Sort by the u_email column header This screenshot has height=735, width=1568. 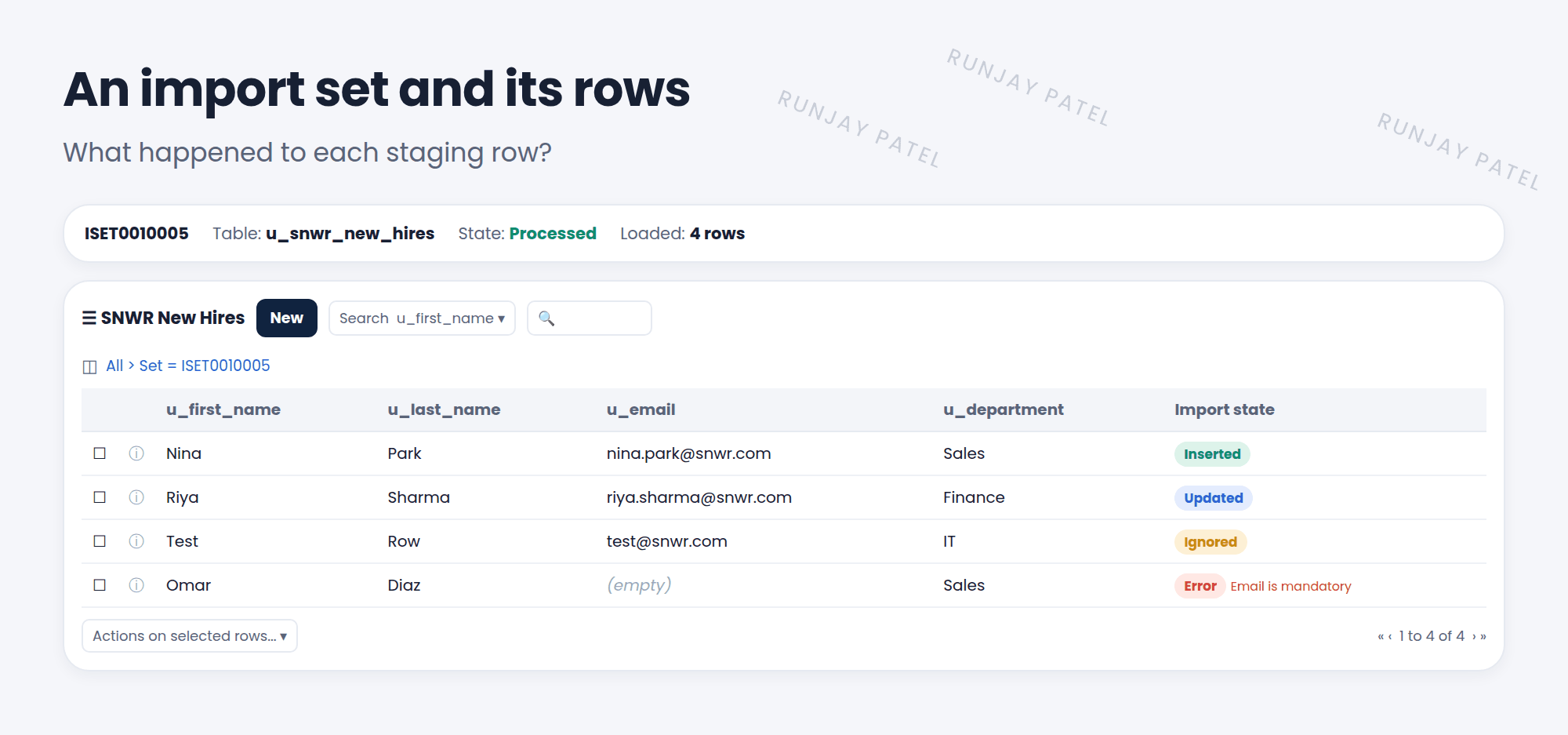click(641, 409)
